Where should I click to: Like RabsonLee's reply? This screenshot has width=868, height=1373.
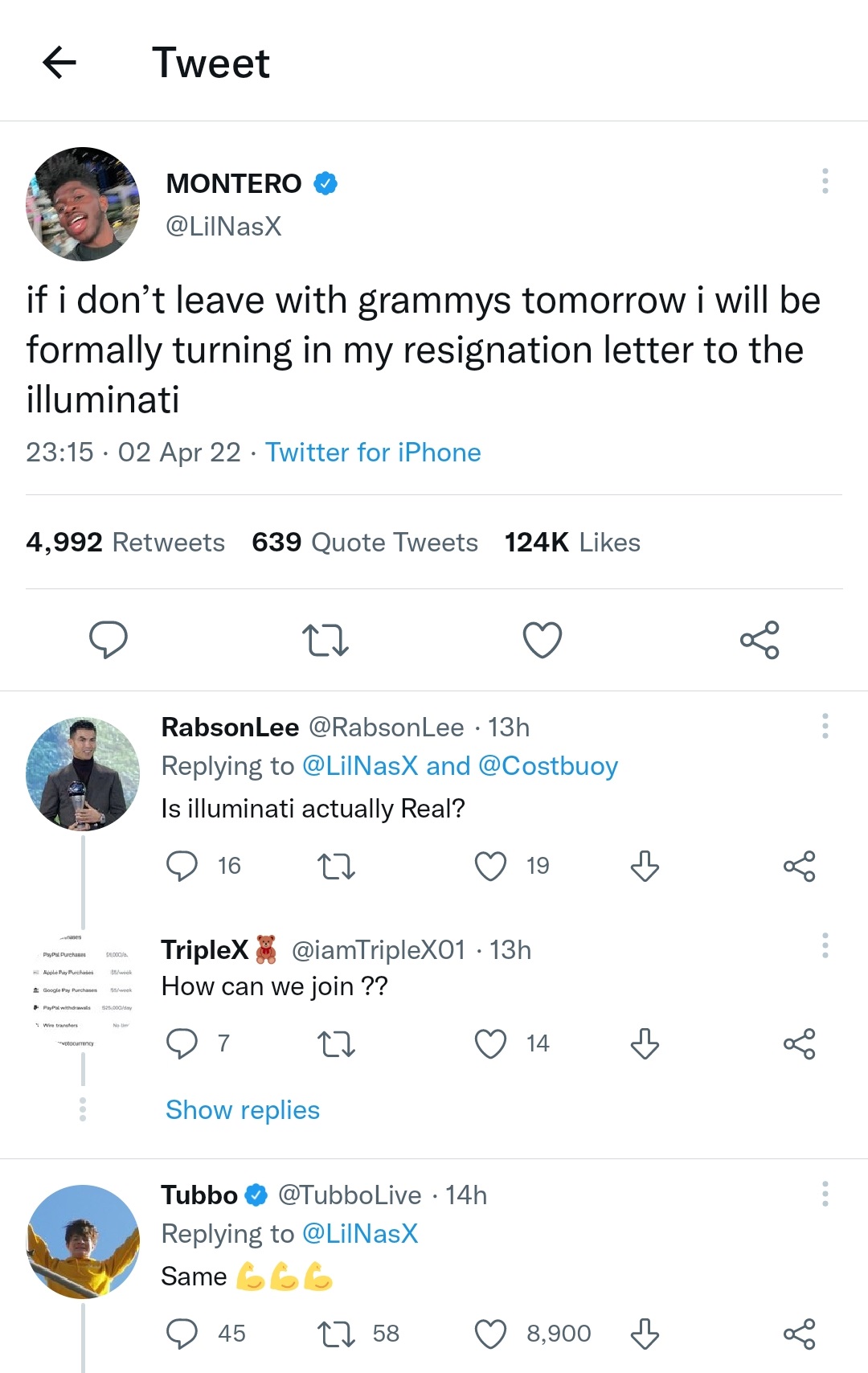click(491, 866)
